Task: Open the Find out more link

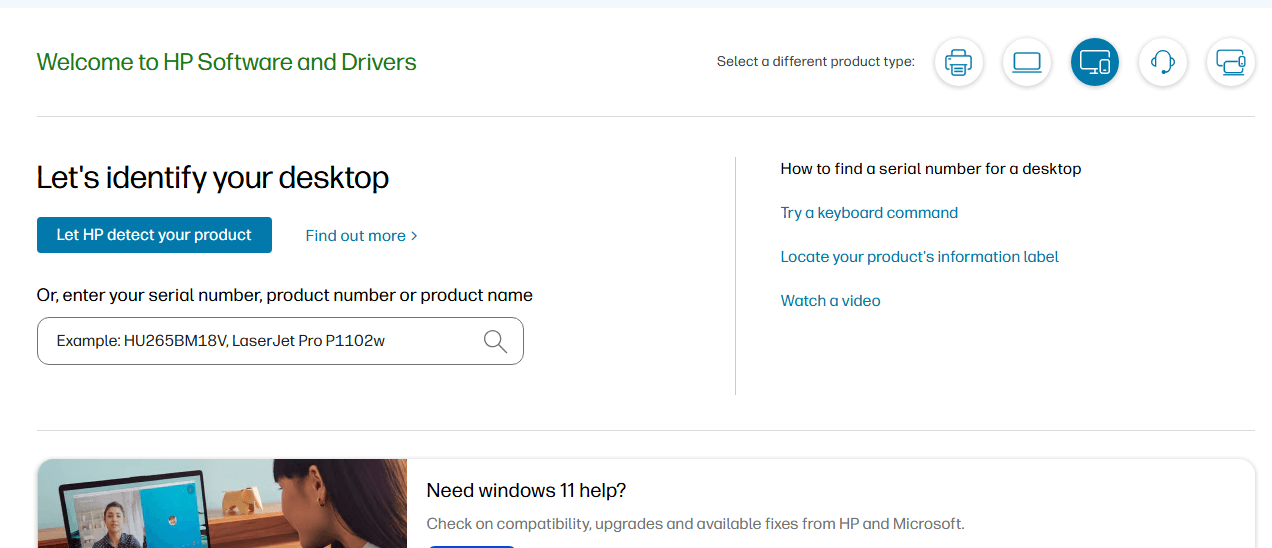Action: coord(361,236)
